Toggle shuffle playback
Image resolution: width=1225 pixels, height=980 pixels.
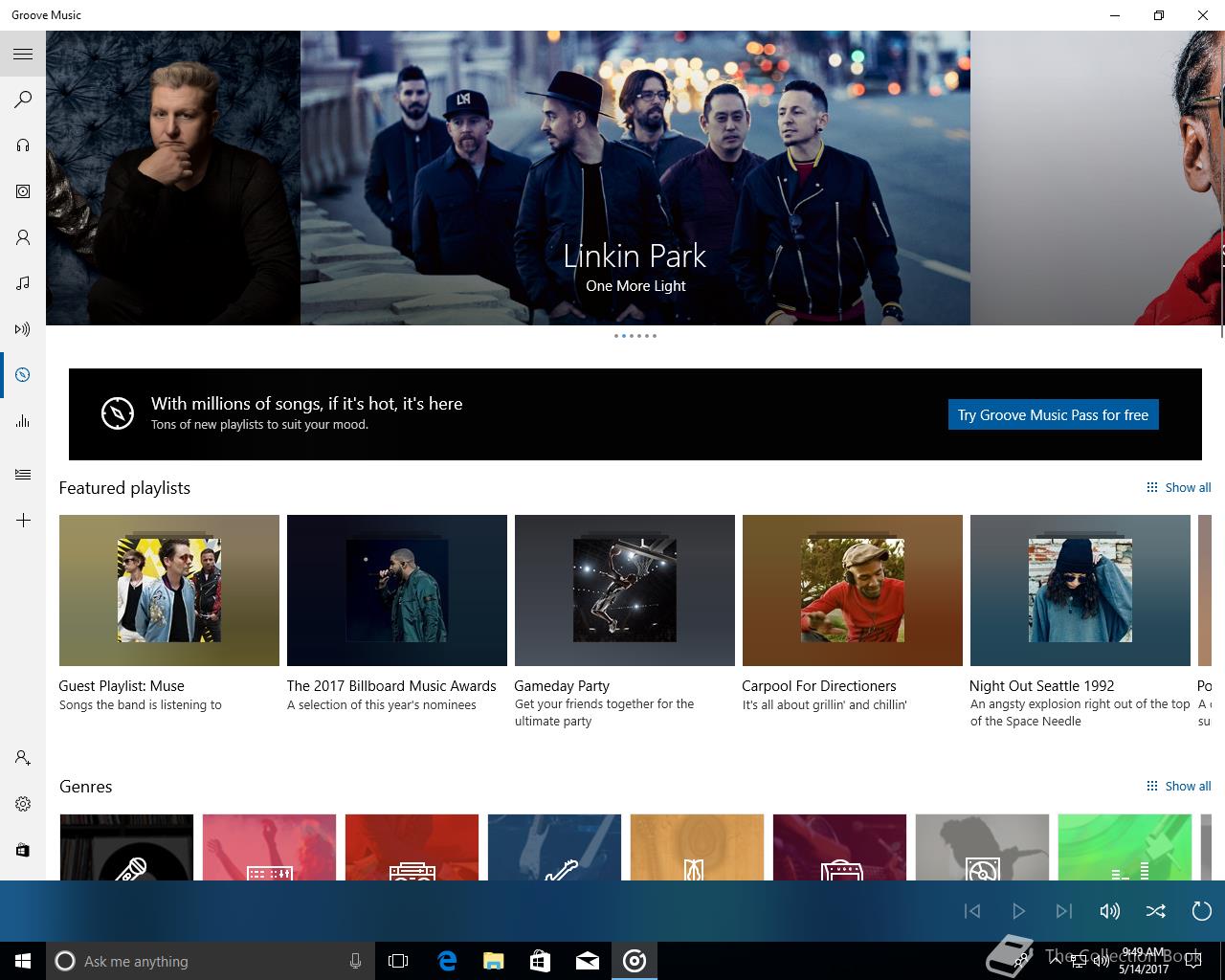(1156, 911)
